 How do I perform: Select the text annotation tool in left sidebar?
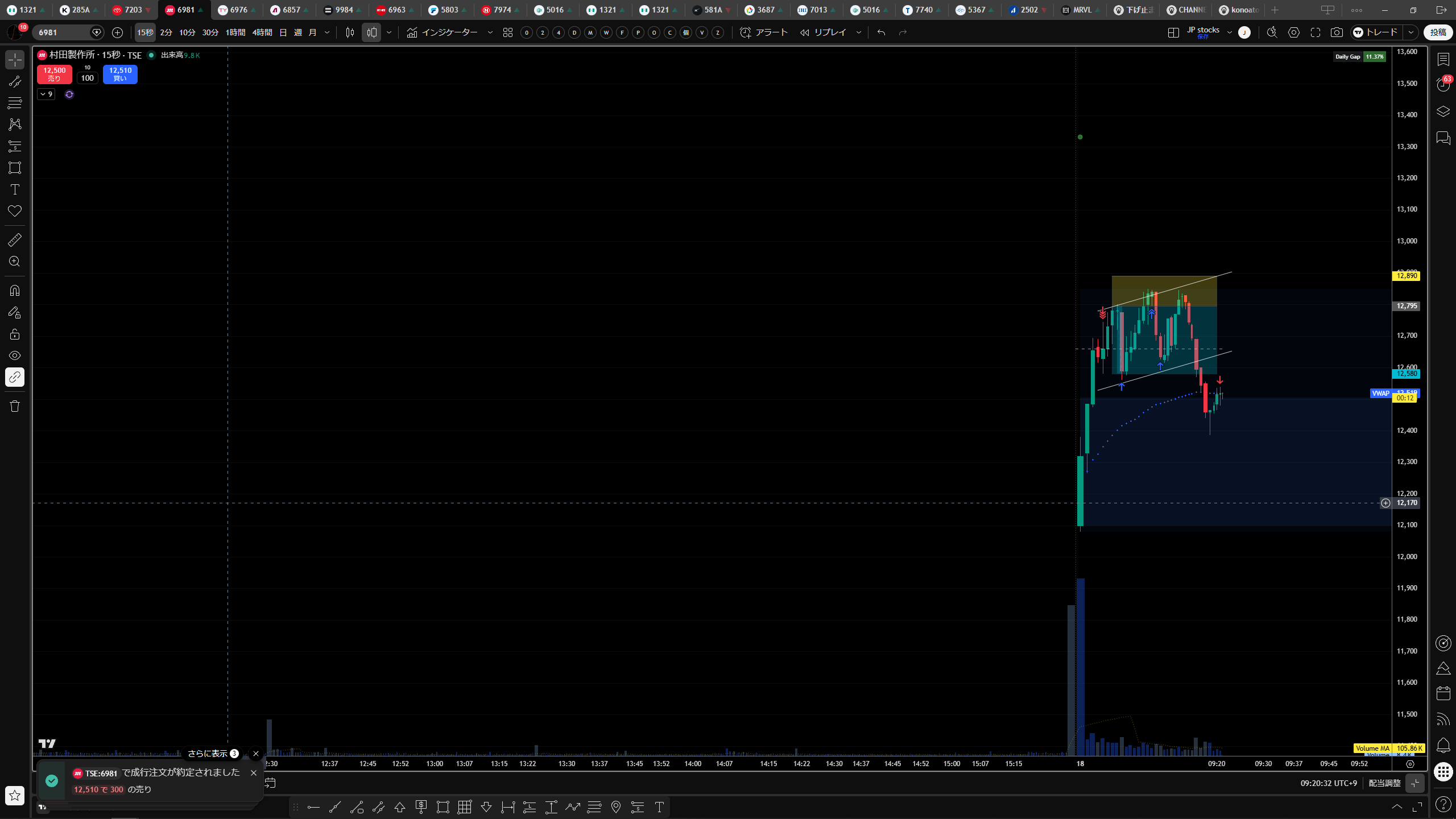[x=15, y=189]
